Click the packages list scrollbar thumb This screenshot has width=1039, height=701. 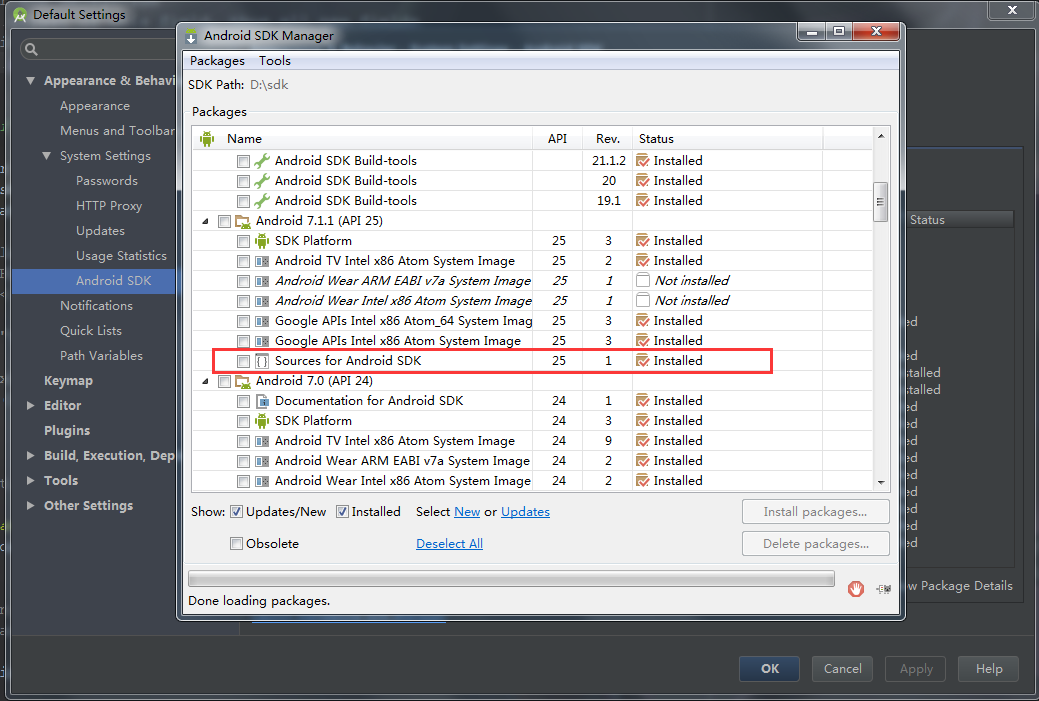[x=881, y=202]
